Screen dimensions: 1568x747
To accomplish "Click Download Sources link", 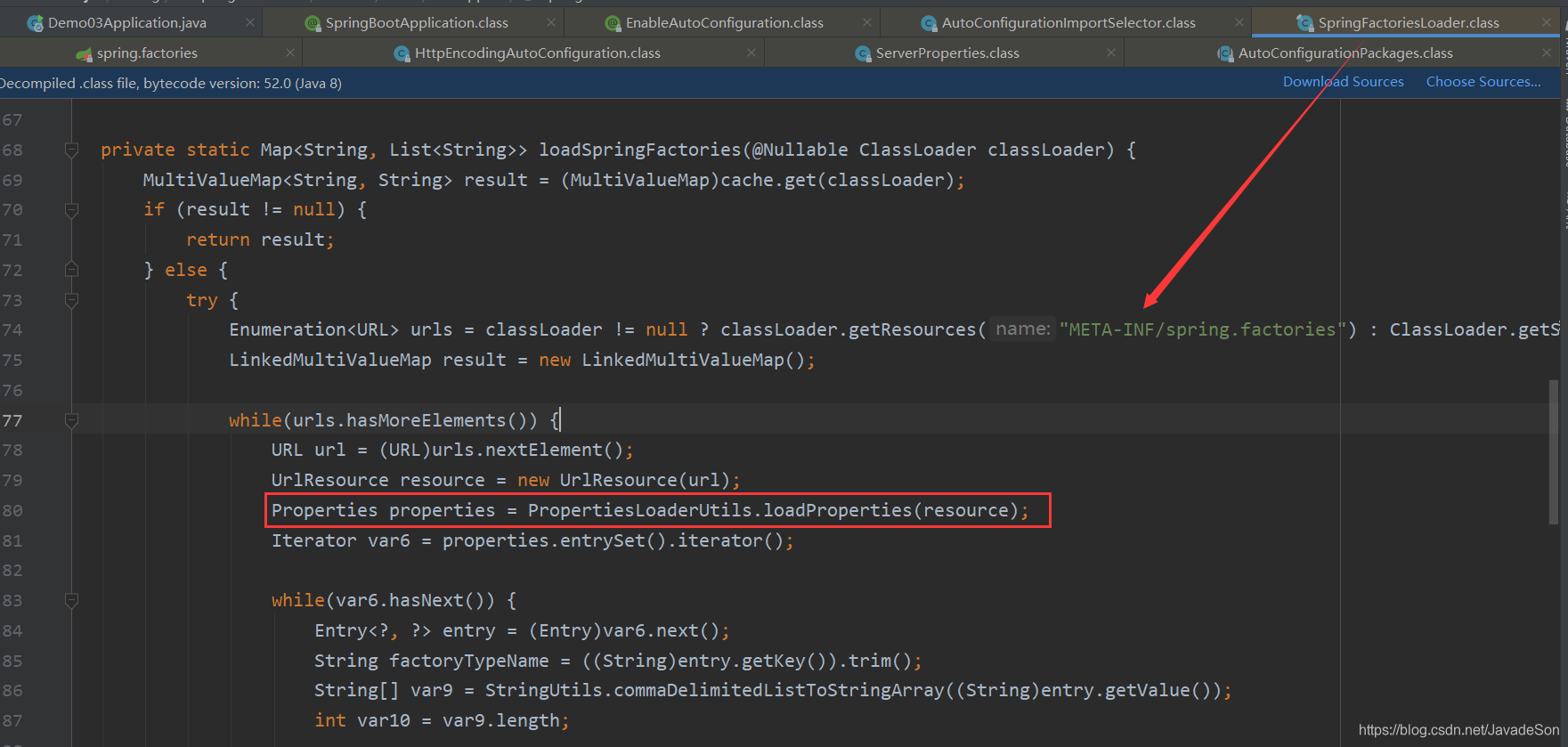I will tap(1343, 82).
